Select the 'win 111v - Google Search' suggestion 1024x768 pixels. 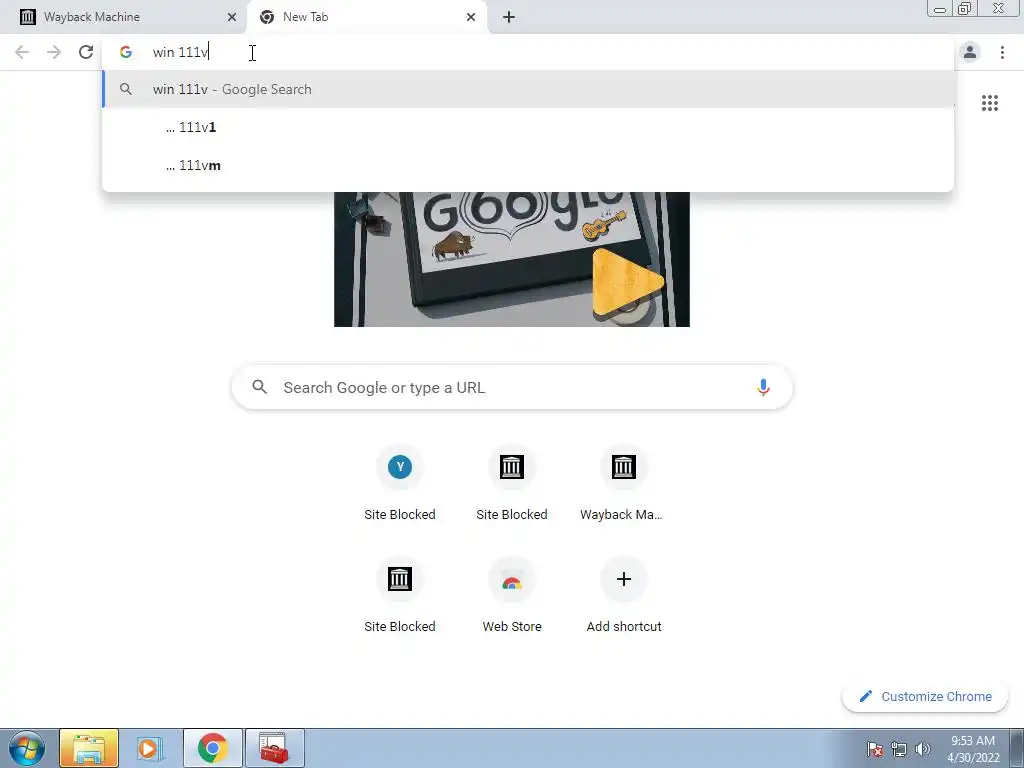[528, 89]
